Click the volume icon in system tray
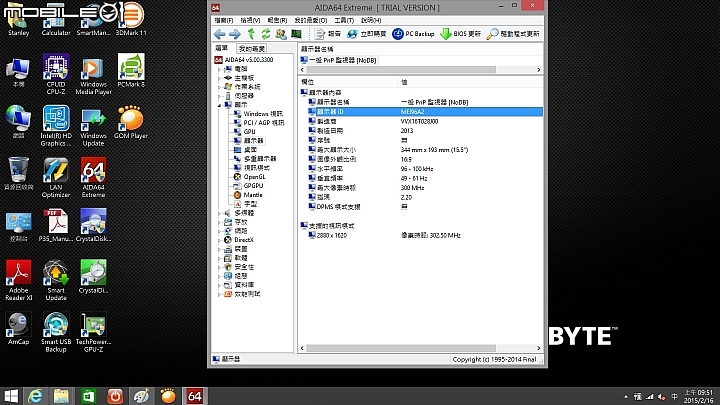 662,397
